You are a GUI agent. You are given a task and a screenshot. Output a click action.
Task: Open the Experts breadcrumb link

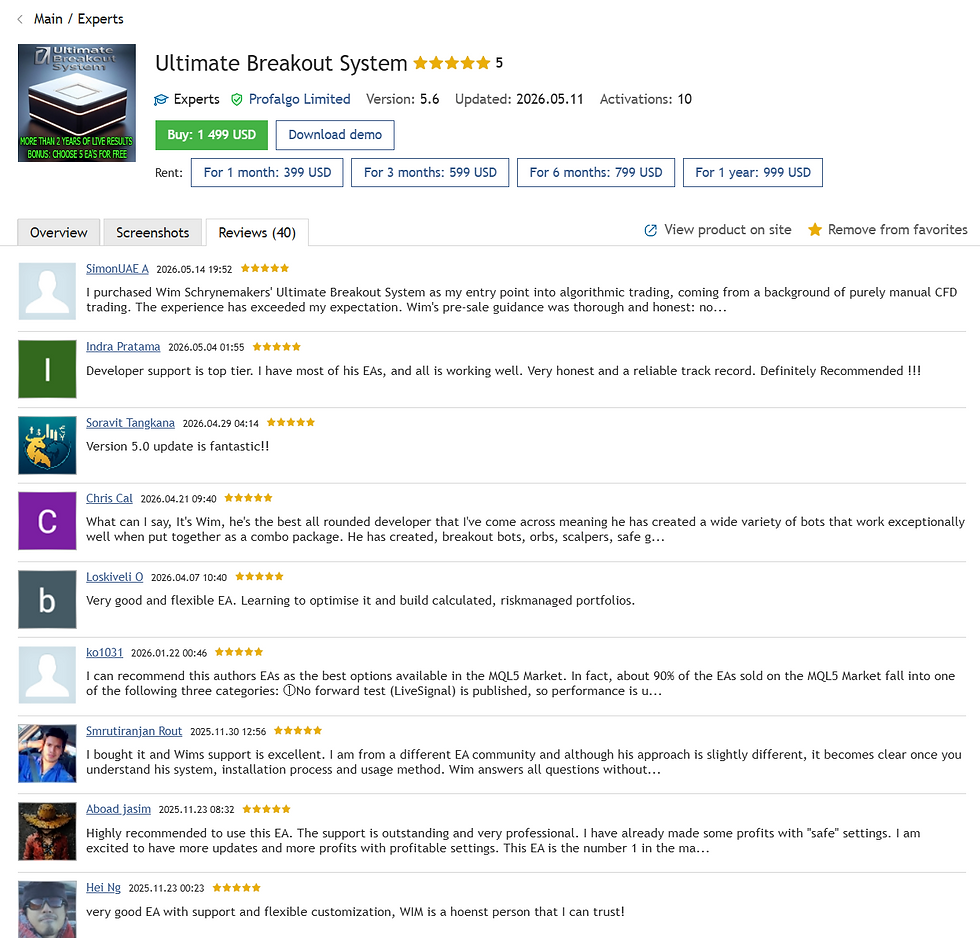point(101,19)
